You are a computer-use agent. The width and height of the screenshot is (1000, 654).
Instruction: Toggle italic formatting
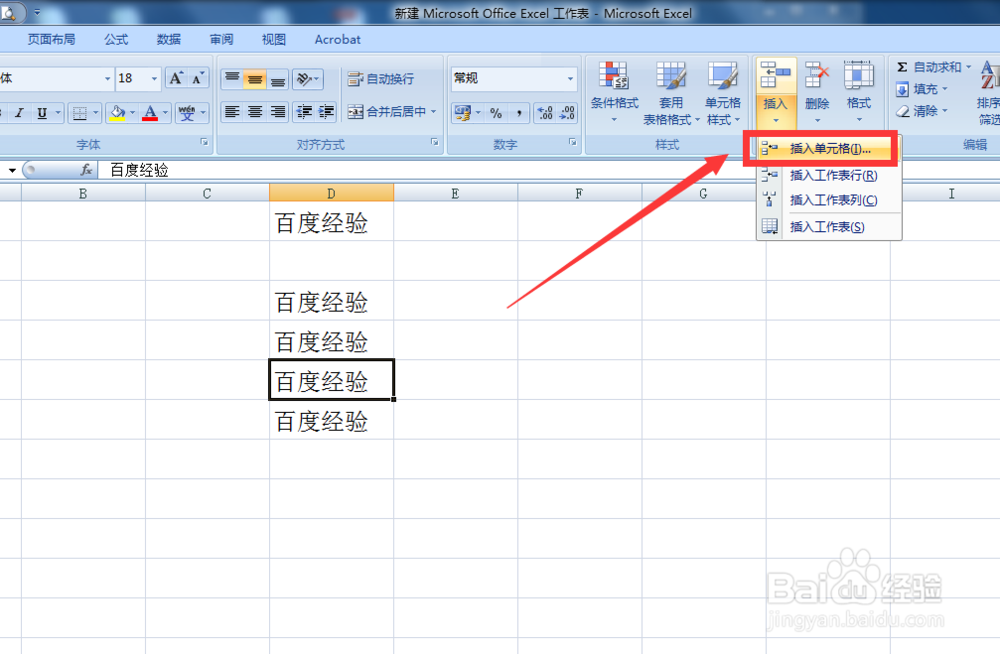19,113
